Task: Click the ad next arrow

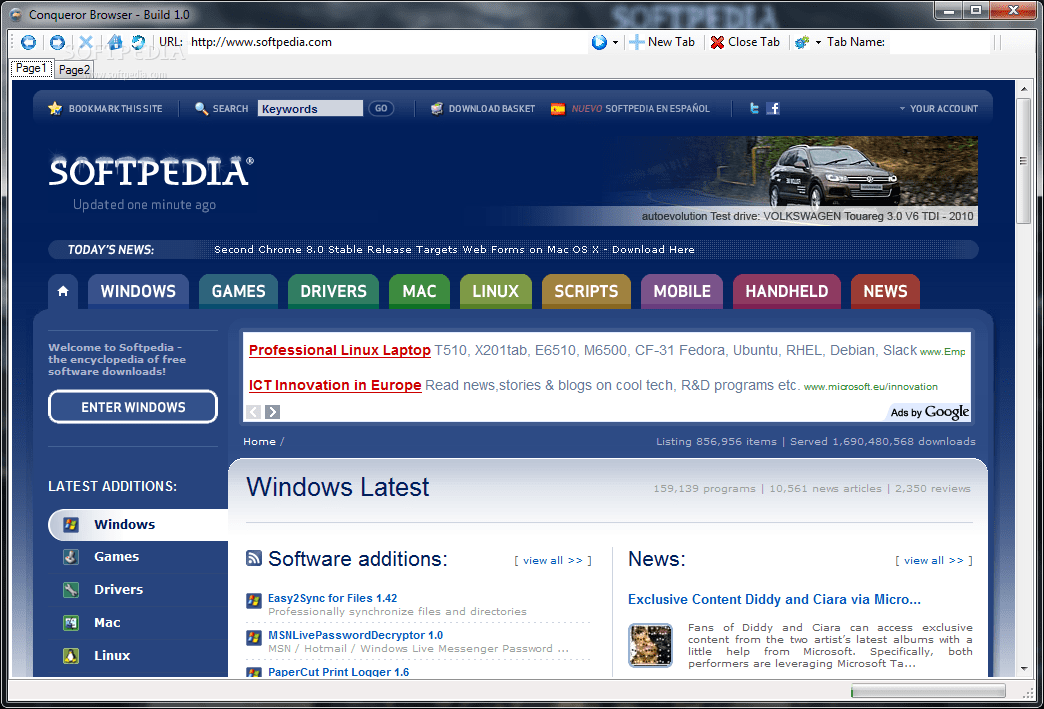Action: click(x=272, y=412)
